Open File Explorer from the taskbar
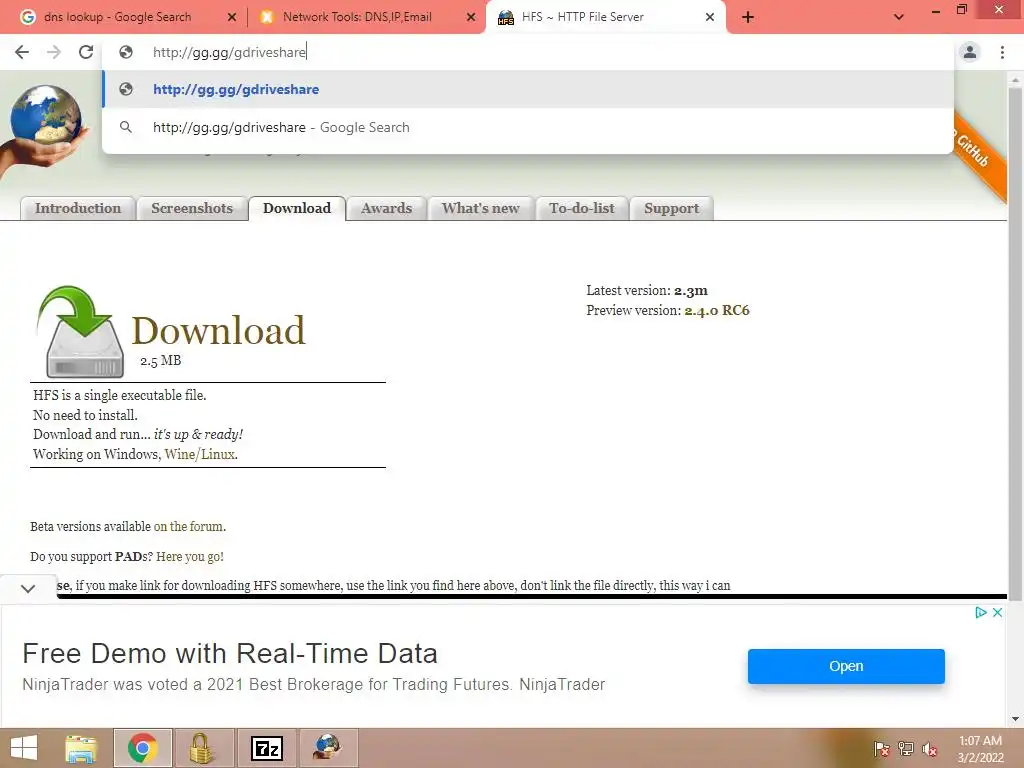Viewport: 1024px width, 768px height. point(81,748)
